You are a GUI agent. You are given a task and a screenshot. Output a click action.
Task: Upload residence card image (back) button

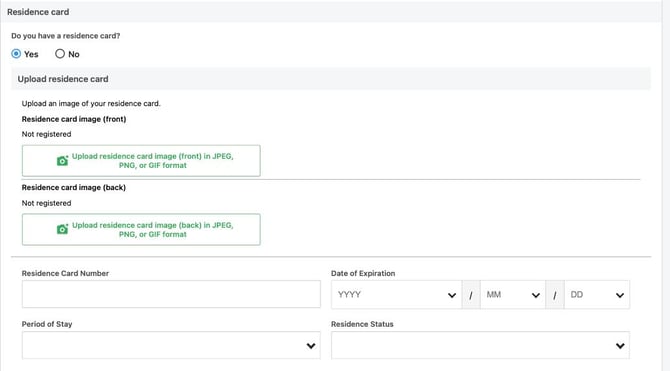point(141,230)
